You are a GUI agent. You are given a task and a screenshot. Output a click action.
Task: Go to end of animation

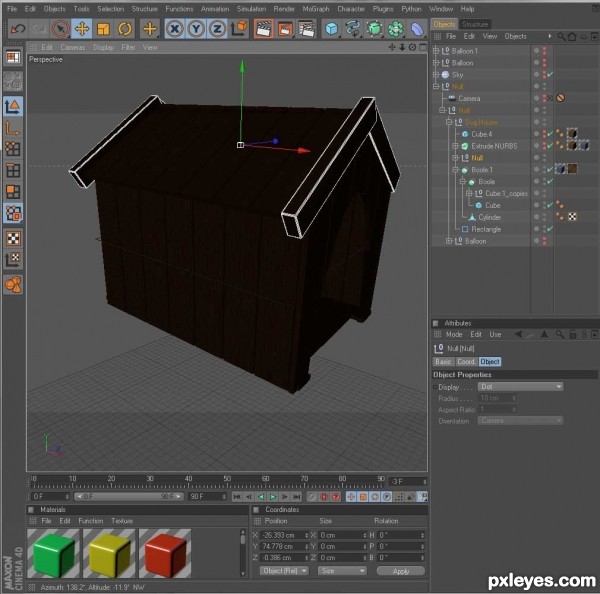click(297, 497)
